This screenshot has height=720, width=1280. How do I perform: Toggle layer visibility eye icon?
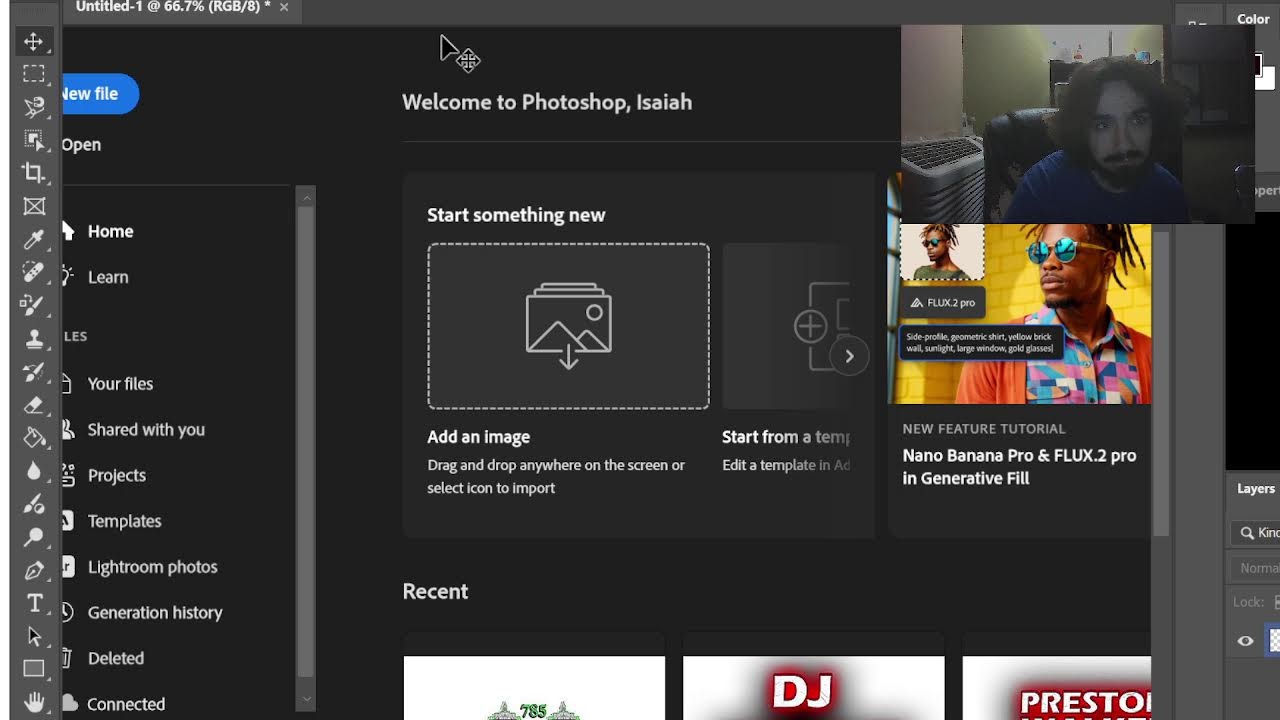click(1245, 641)
